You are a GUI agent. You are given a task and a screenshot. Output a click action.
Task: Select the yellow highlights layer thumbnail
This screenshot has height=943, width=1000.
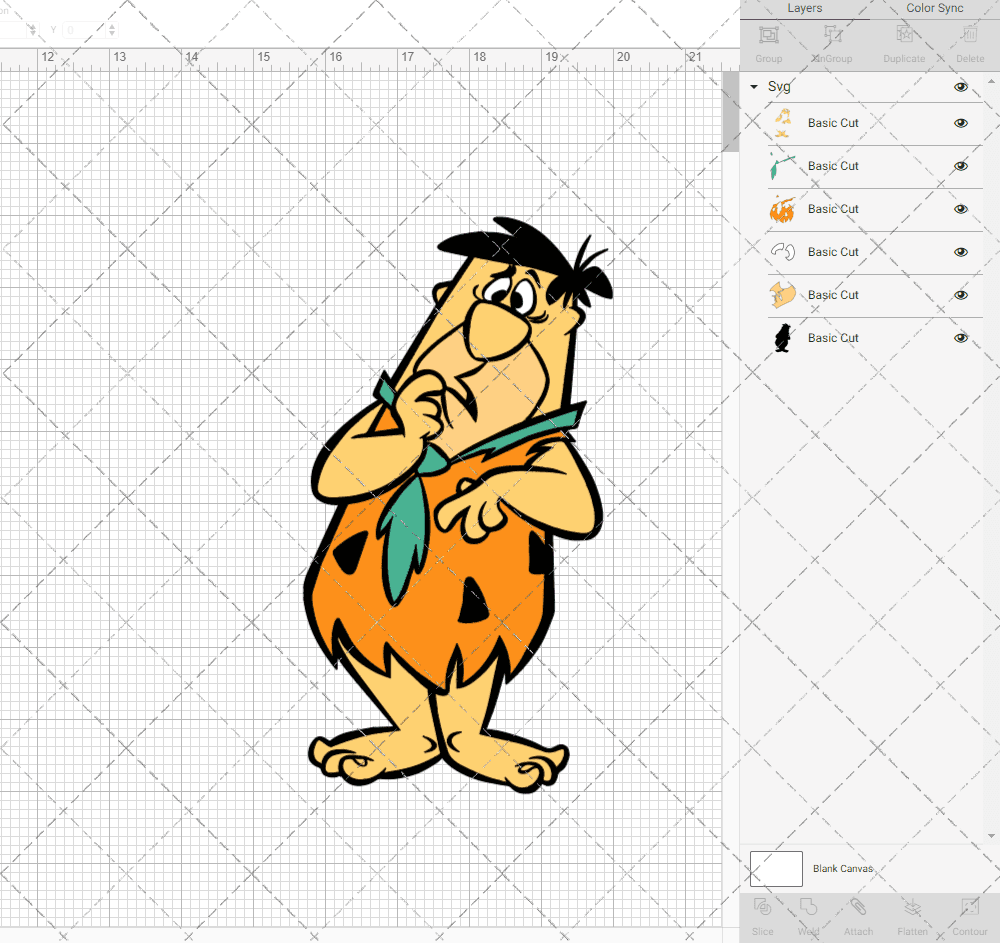tap(783, 123)
